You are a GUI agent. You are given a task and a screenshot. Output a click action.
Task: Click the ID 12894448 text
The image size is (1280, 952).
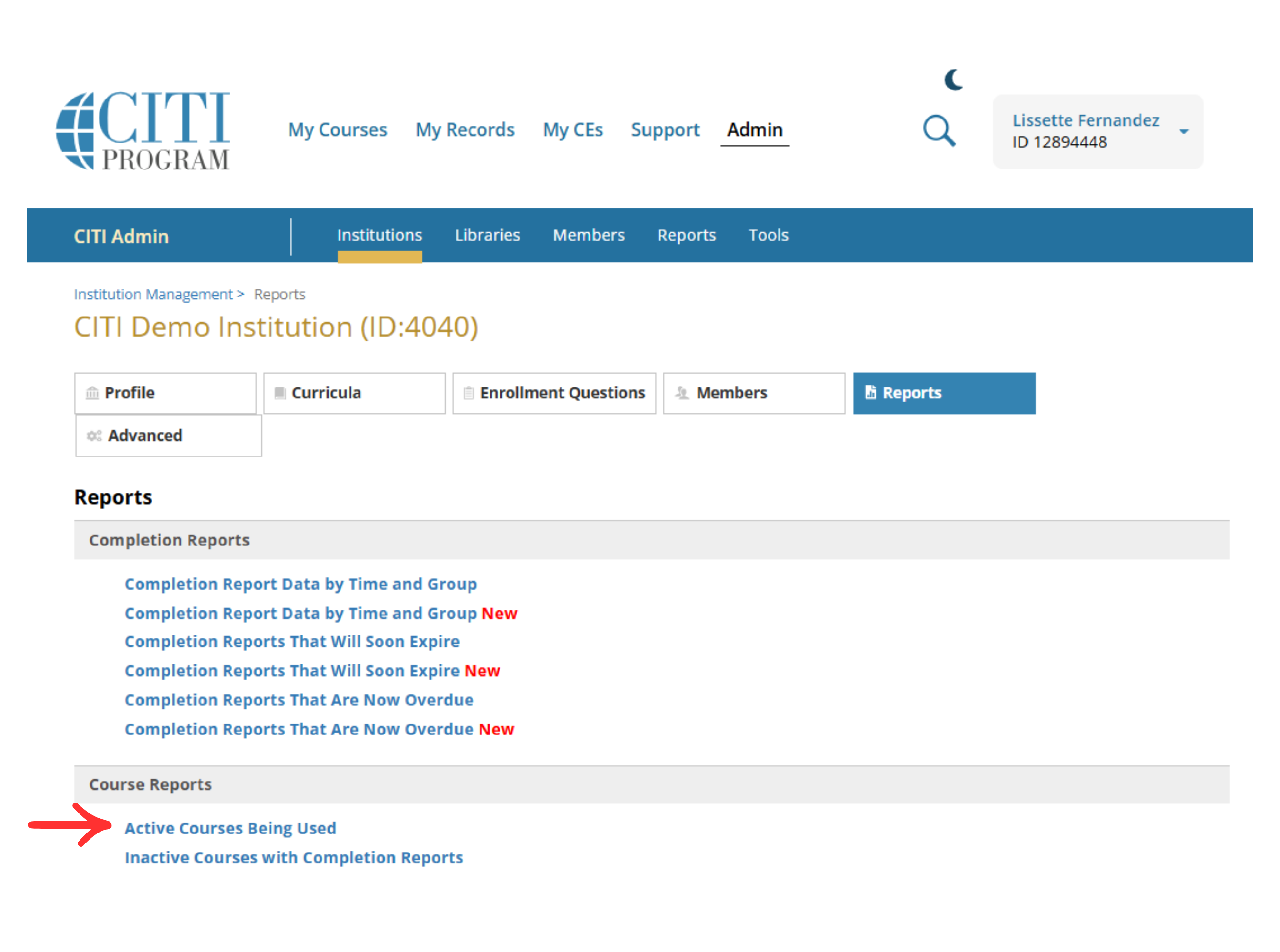point(1059,142)
